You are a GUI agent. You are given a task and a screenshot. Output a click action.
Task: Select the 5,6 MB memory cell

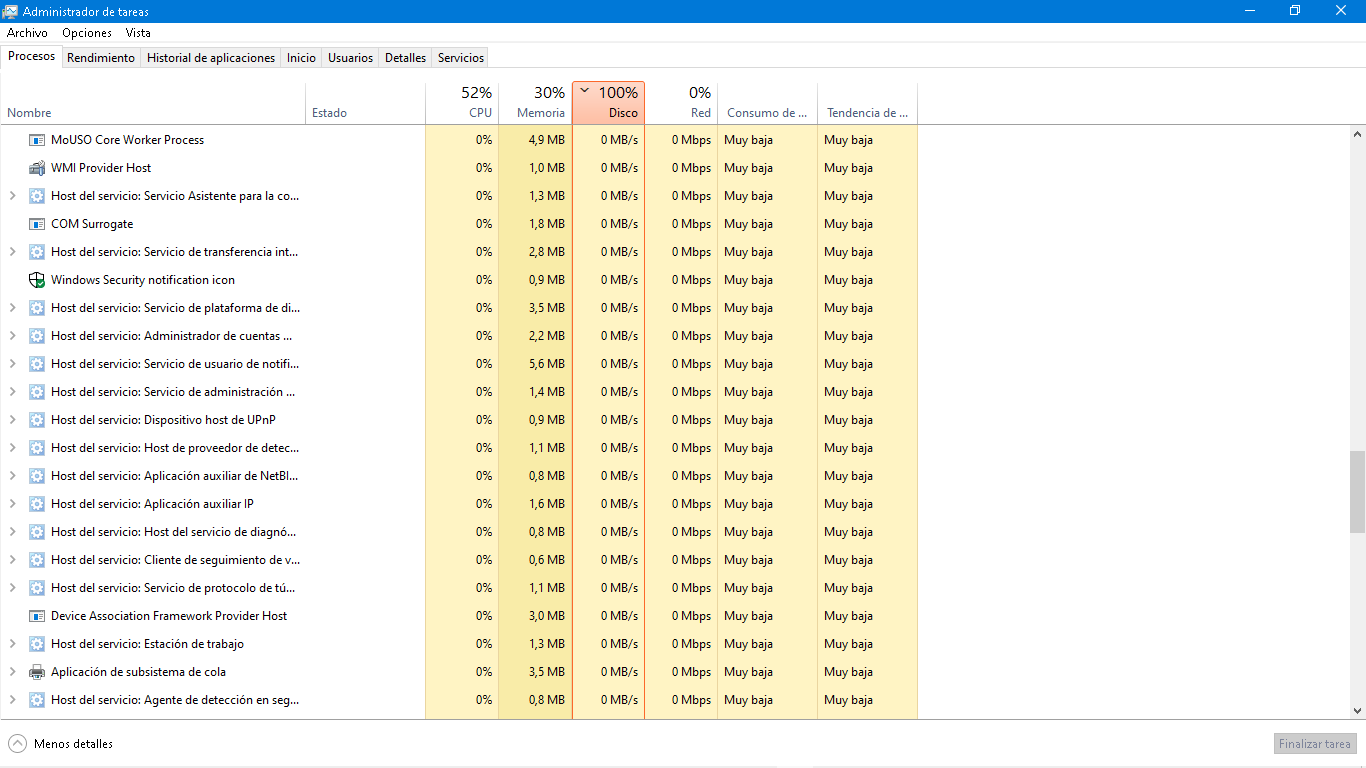535,364
